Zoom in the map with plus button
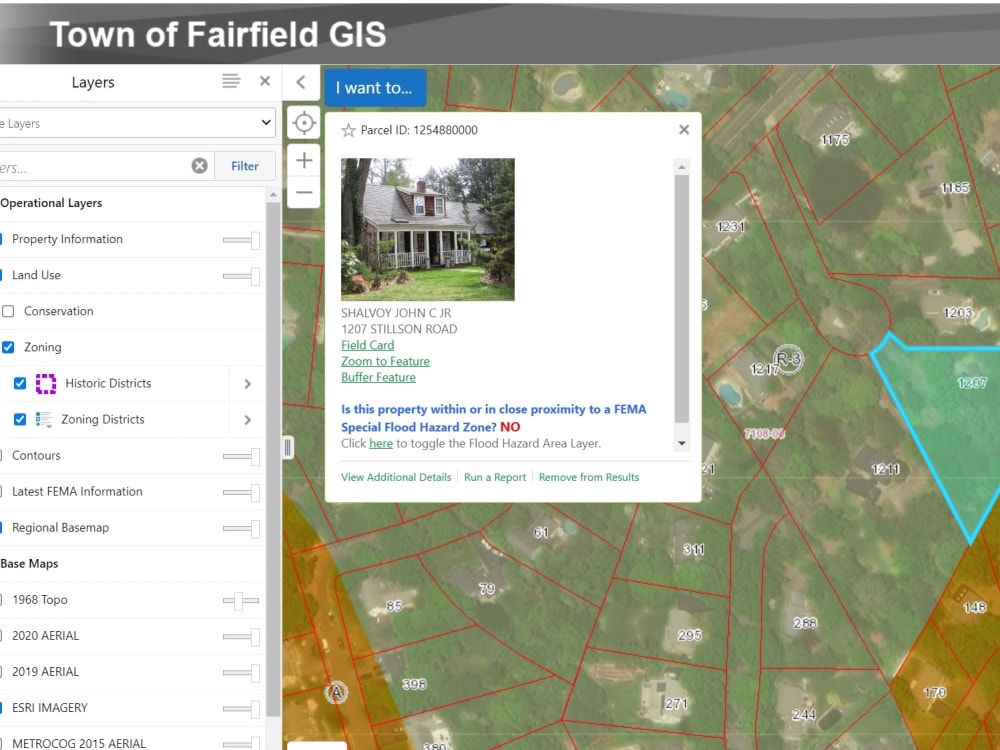Viewport: 1000px width, 750px height. point(304,160)
